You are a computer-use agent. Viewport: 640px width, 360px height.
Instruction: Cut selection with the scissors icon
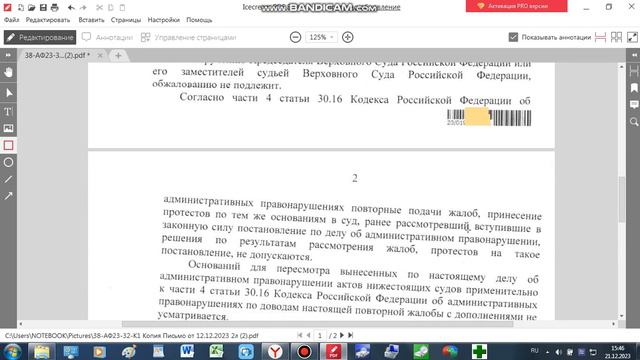click(99, 7)
